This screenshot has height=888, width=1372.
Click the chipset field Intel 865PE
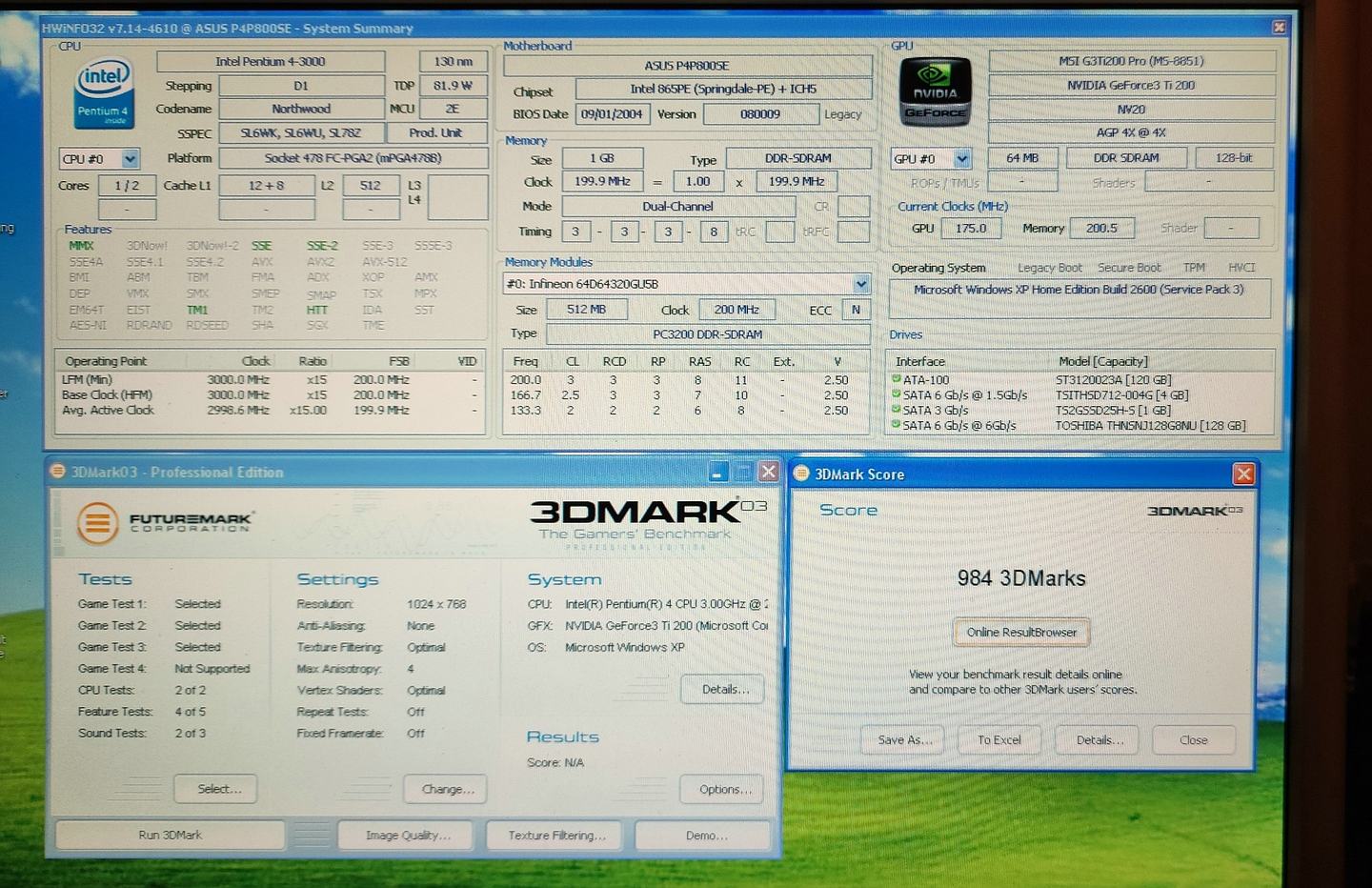[723, 89]
